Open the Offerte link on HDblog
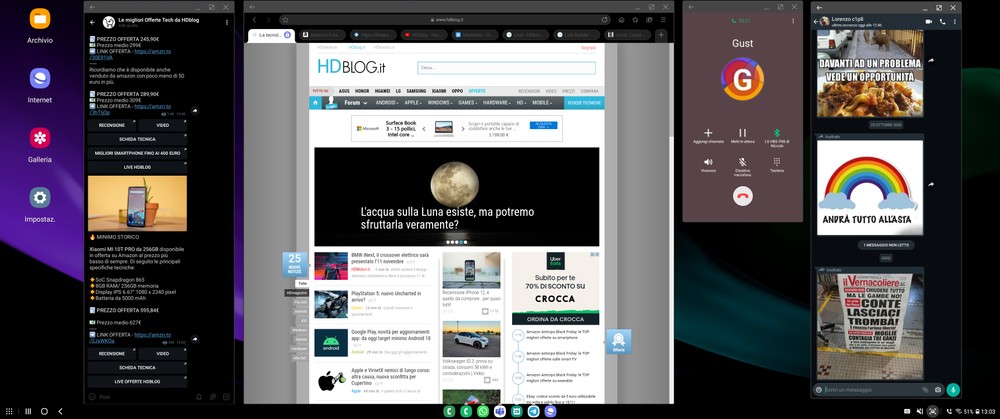 pyautogui.click(x=476, y=91)
